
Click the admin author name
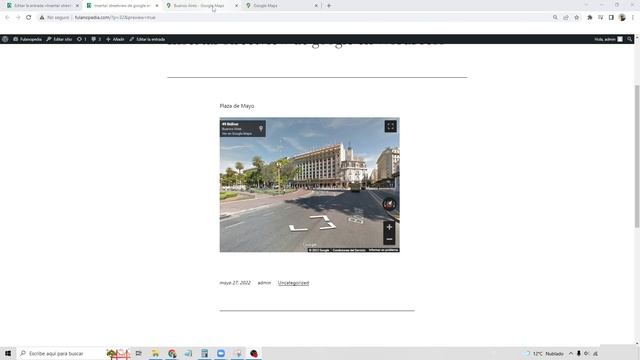[x=264, y=283]
